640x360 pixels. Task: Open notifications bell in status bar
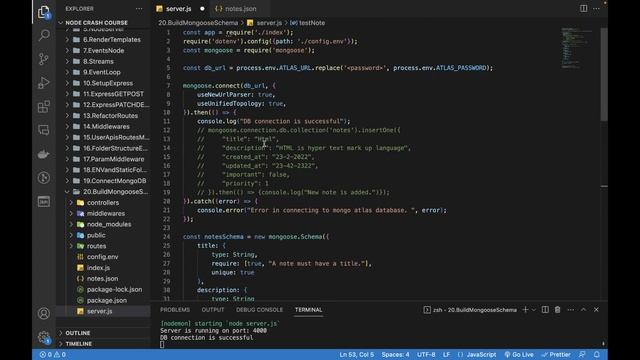tap(597, 354)
